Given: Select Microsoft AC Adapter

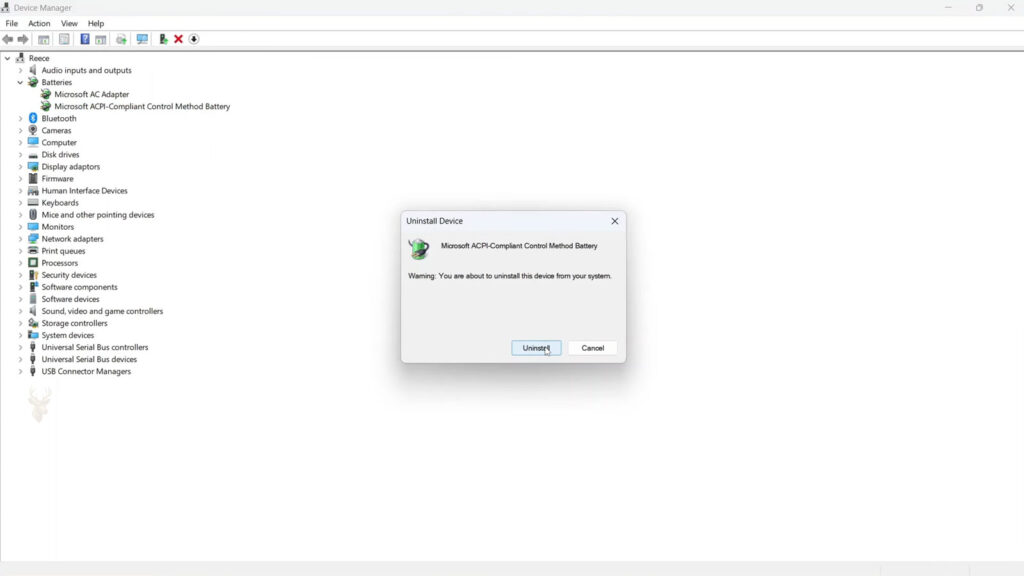Looking at the screenshot, I should click(91, 94).
